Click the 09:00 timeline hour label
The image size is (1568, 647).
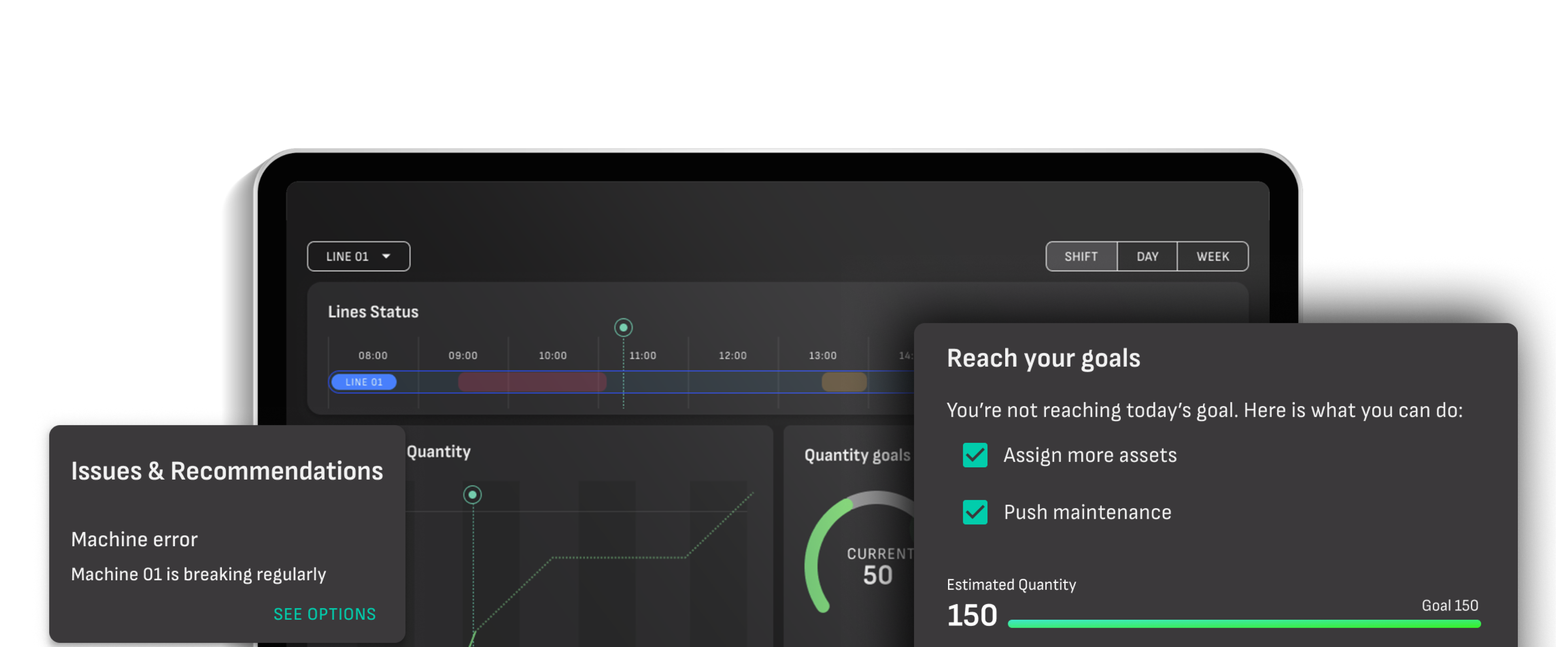[x=463, y=355]
